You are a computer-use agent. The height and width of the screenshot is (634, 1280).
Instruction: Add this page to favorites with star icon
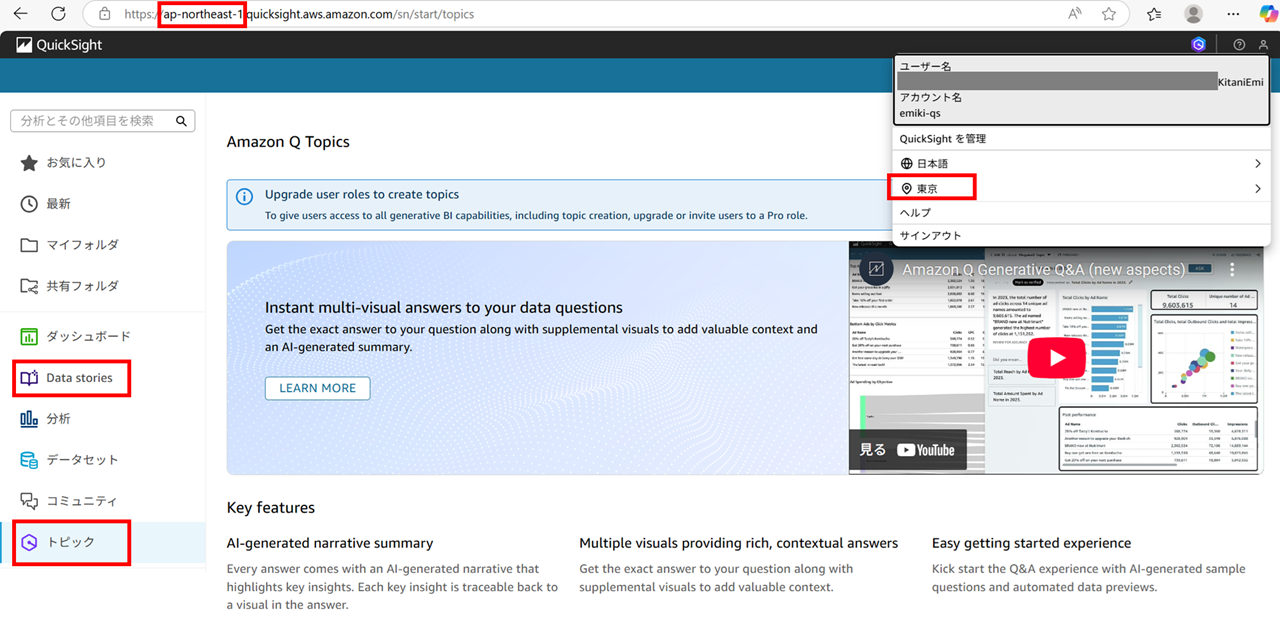tap(1108, 14)
